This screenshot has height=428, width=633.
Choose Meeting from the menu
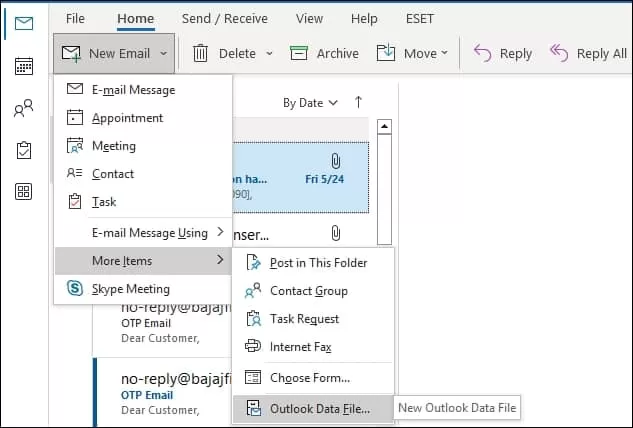click(x=143, y=146)
